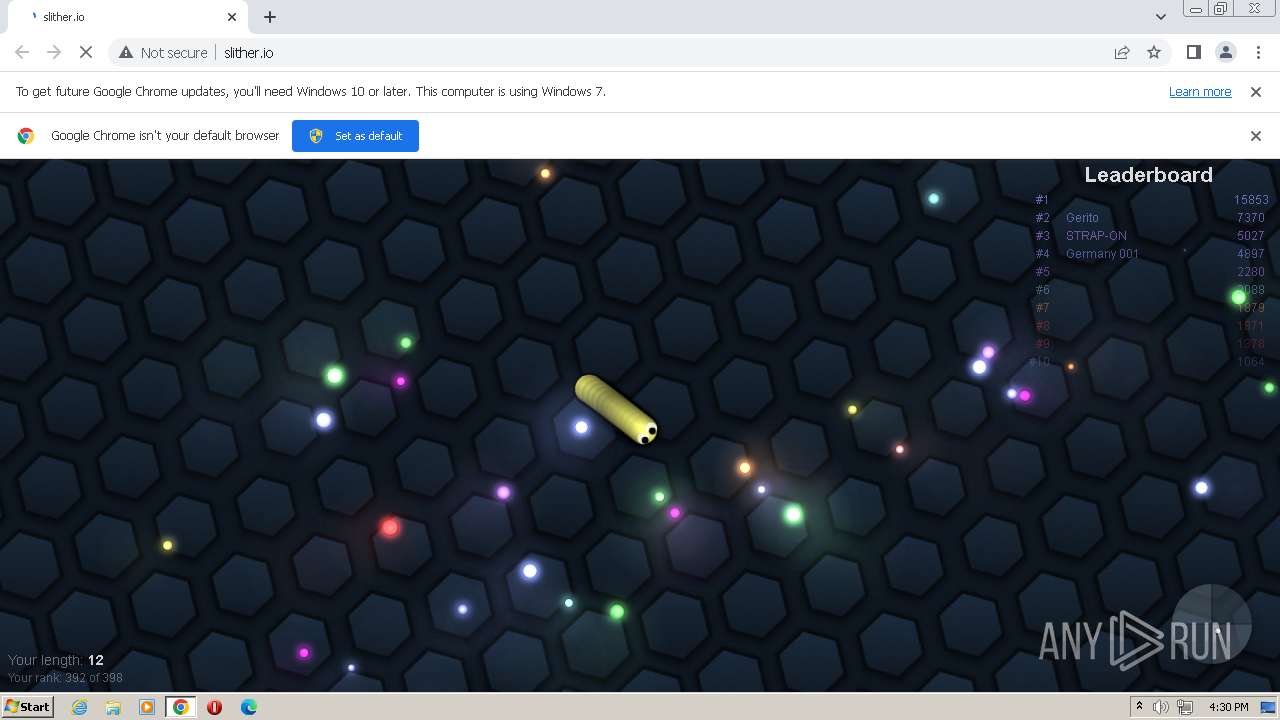Viewport: 1280px width, 720px height.
Task: Open Chrome side panel
Action: coord(1193,52)
